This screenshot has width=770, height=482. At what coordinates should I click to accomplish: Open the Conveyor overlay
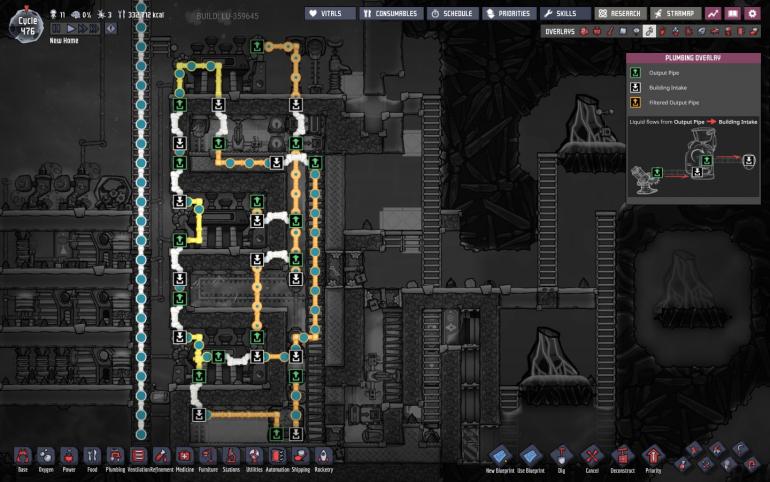tap(753, 31)
